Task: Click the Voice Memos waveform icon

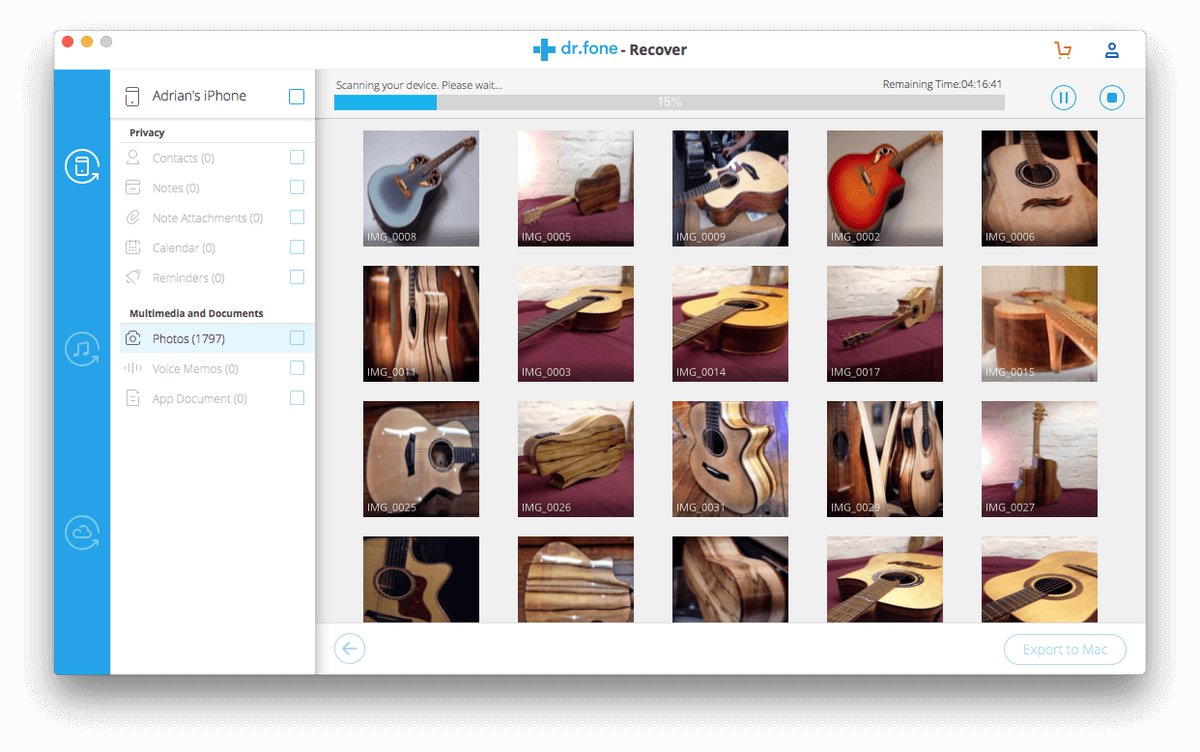Action: (132, 369)
